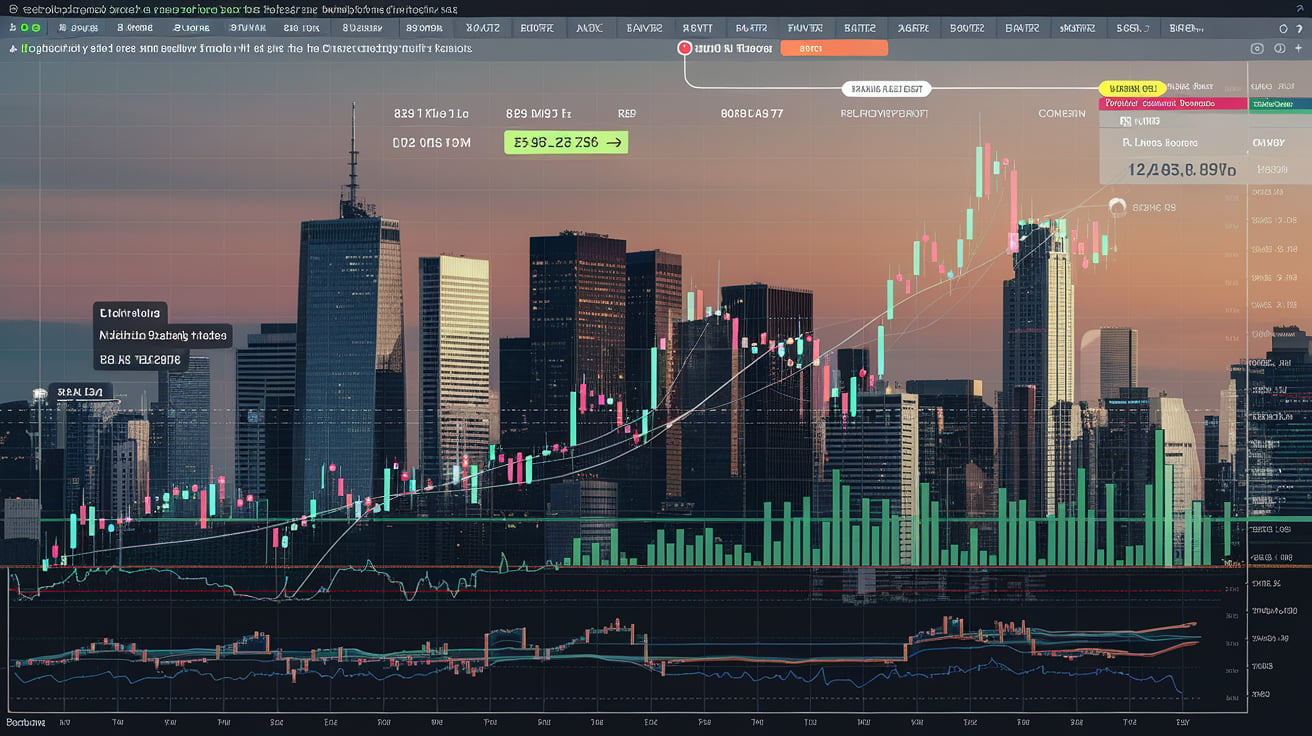This screenshot has height=736, width=1312.
Task: Click the circle icon beside the plus icon
Action: pyautogui.click(x=1281, y=48)
